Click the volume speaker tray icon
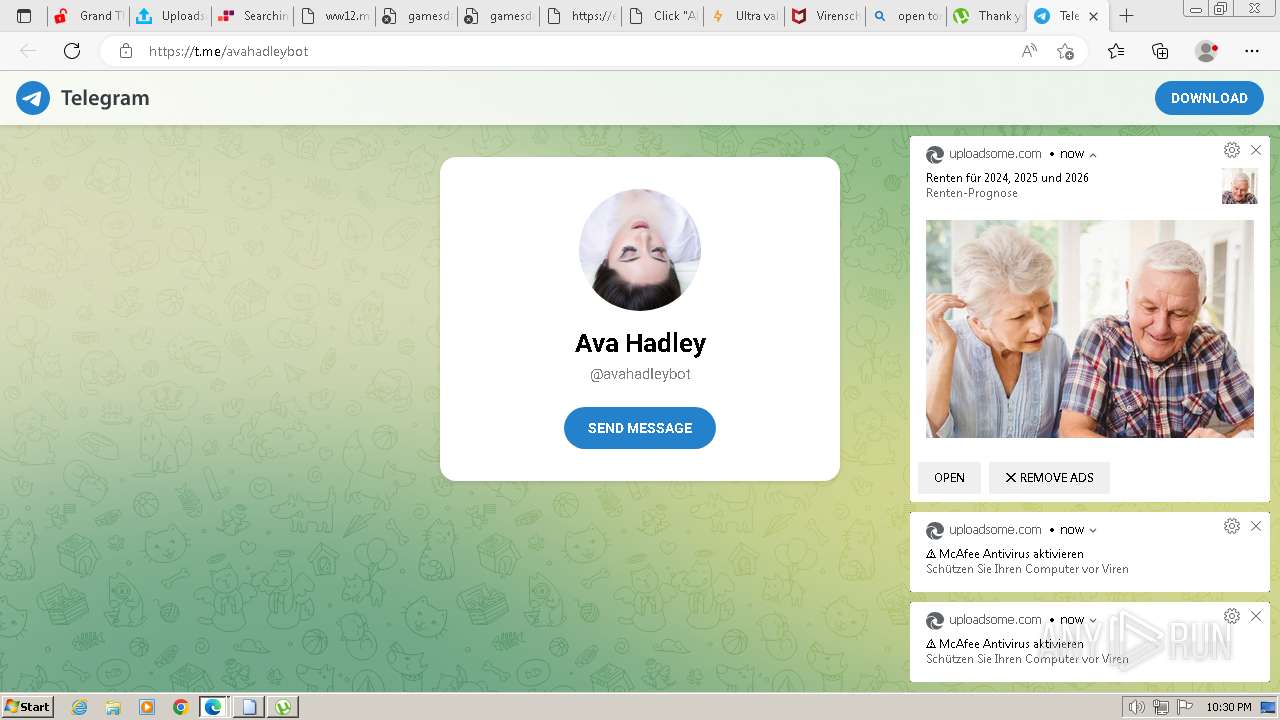This screenshot has height=720, width=1280. (x=1137, y=707)
